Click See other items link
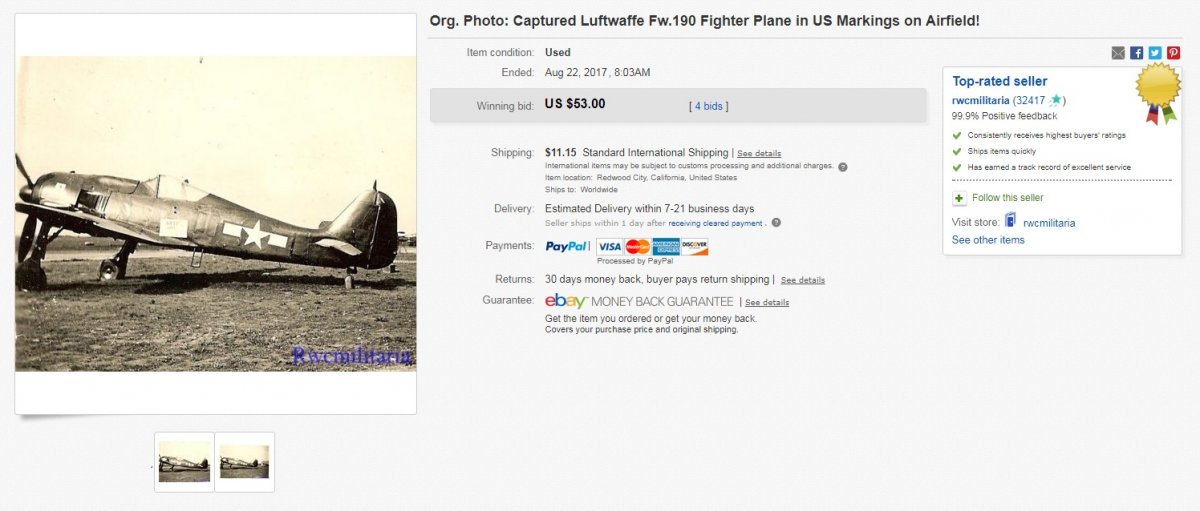This screenshot has height=511, width=1200. pyautogui.click(x=988, y=240)
